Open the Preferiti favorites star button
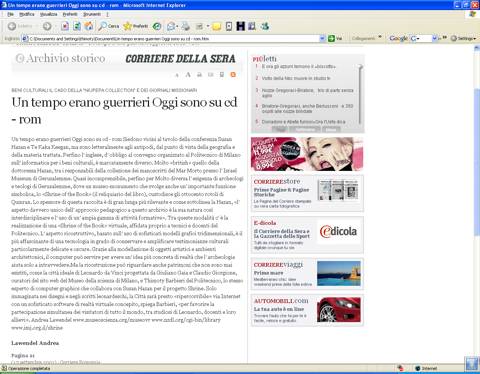The height and width of the screenshot is (374, 480). (135, 26)
